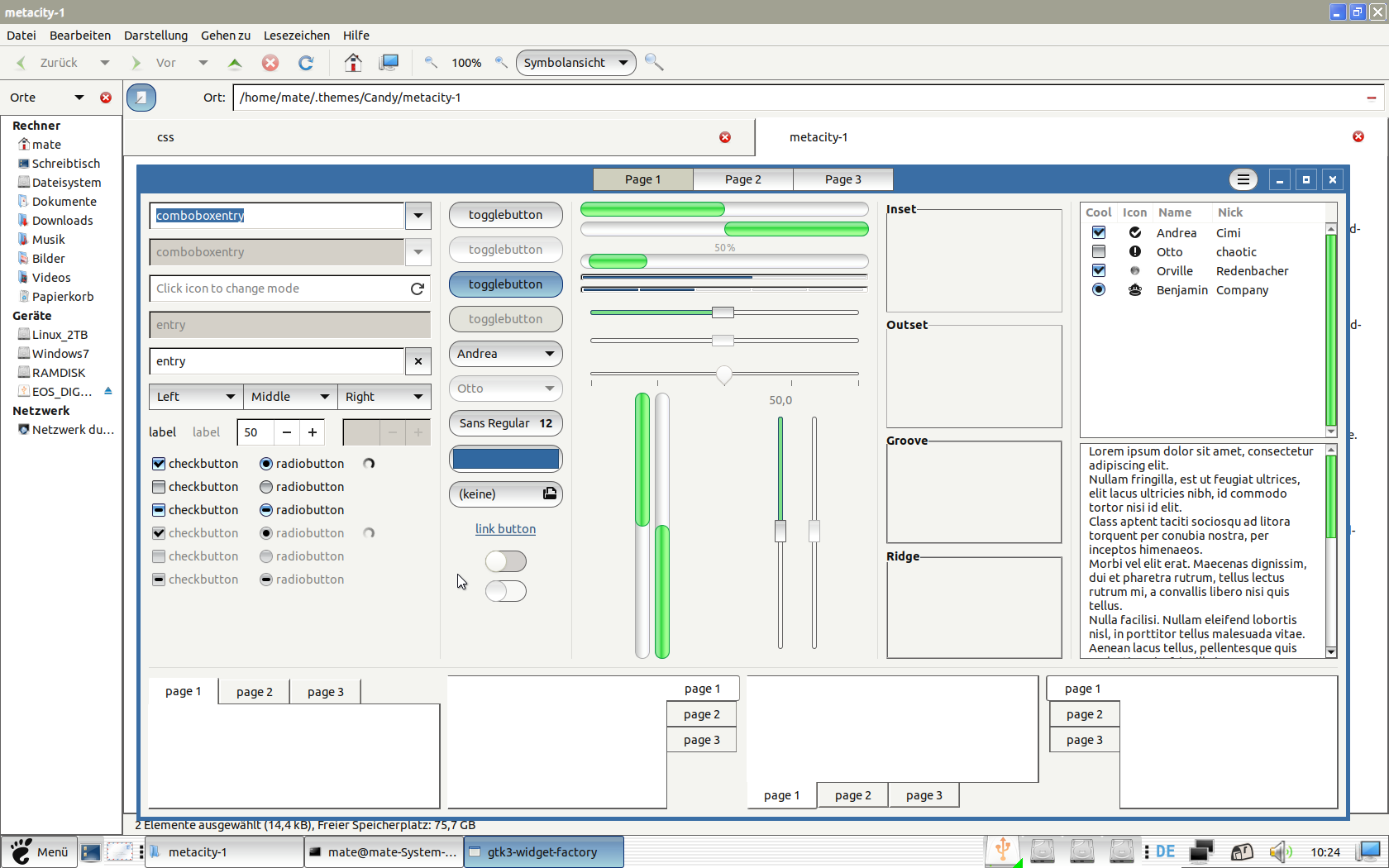Zoom in in file manager toolbar
This screenshot has height=868, width=1389.
501,62
